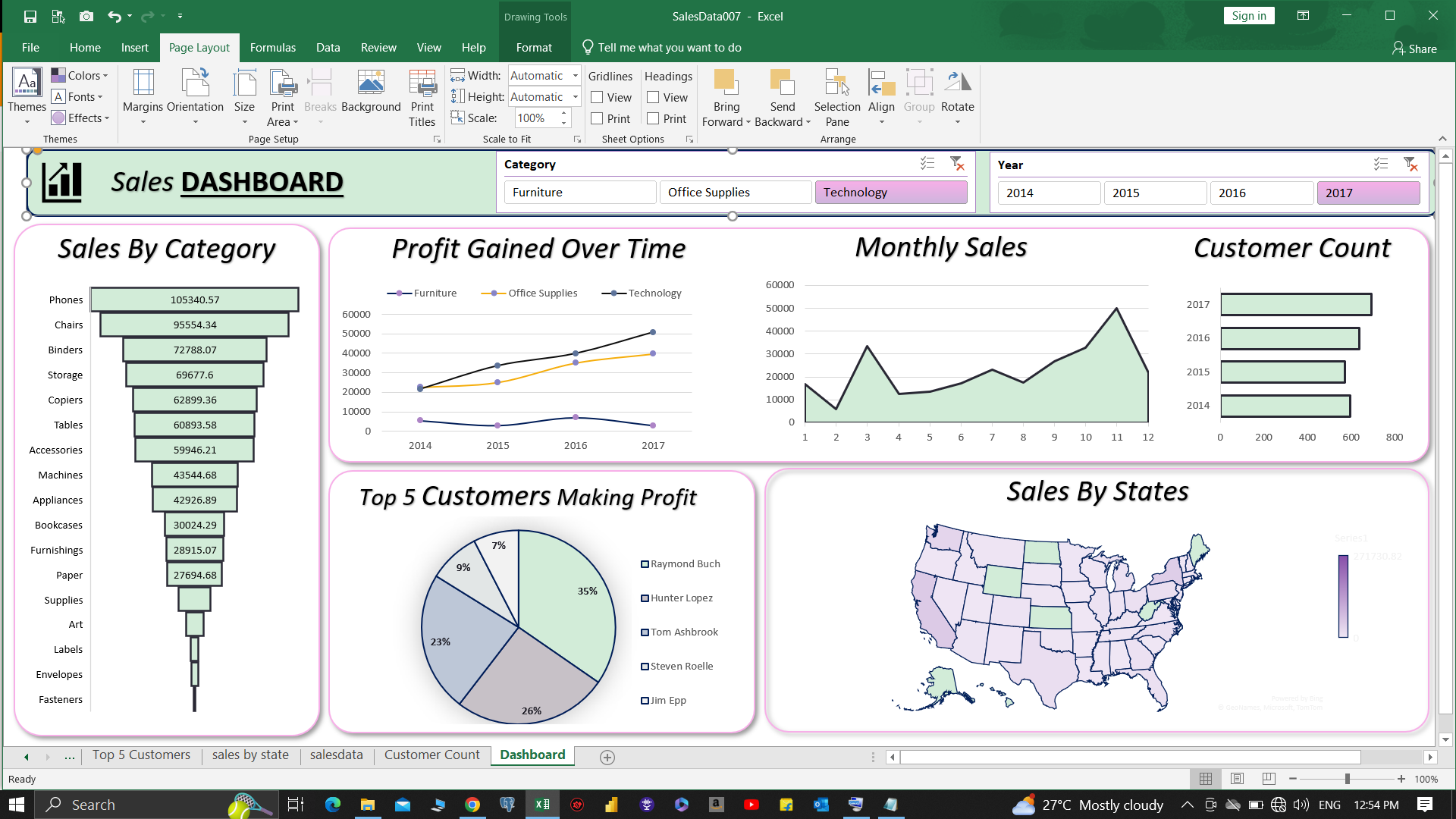
Task: Open the Selection Pane
Action: pyautogui.click(x=836, y=97)
